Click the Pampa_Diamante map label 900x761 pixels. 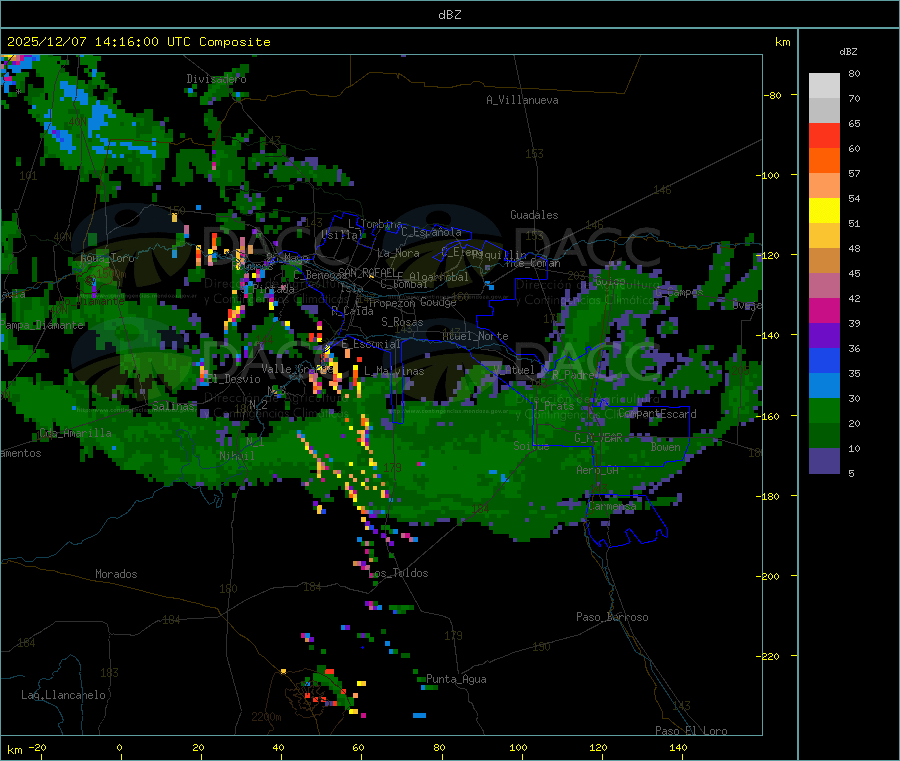pyautogui.click(x=42, y=325)
